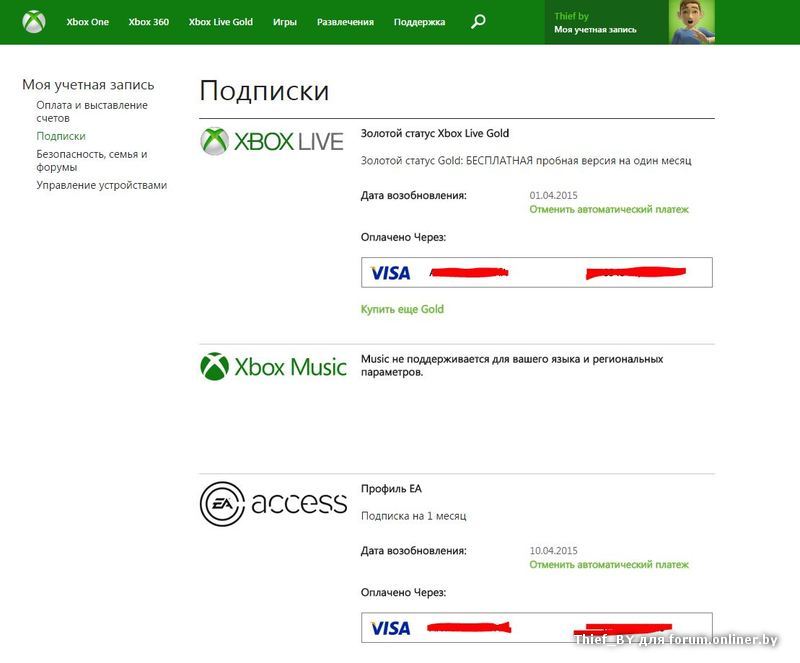
Task: Click Купить еще Gold link
Action: [x=402, y=309]
